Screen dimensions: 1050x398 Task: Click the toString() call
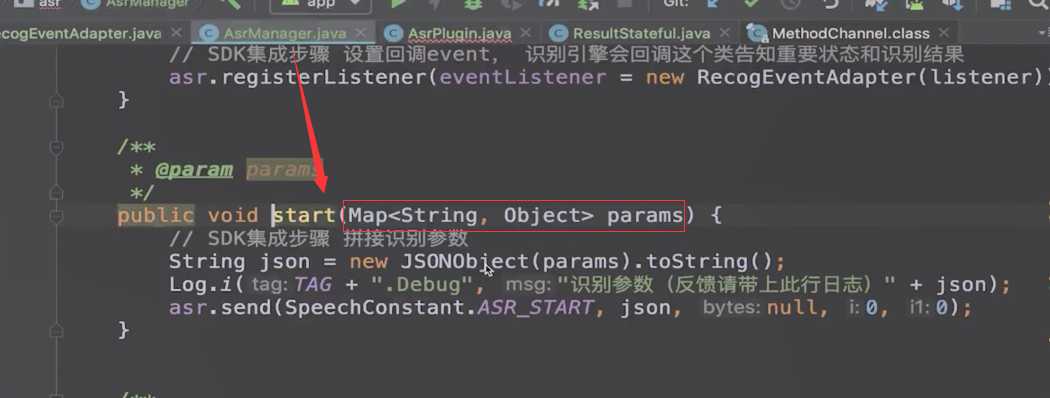[x=710, y=261]
